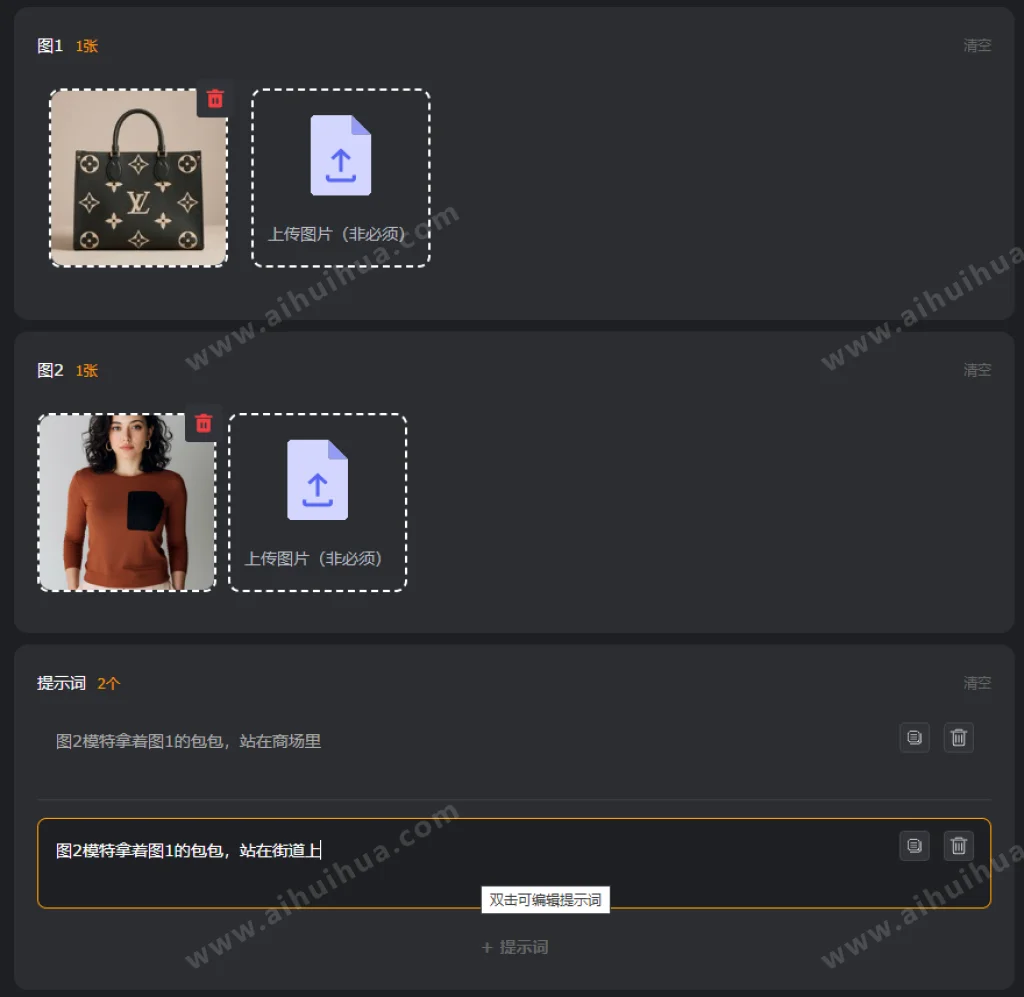The height and width of the screenshot is (997, 1024).
Task: Delete the 站在街道上 prompt with trash icon
Action: coord(959,846)
